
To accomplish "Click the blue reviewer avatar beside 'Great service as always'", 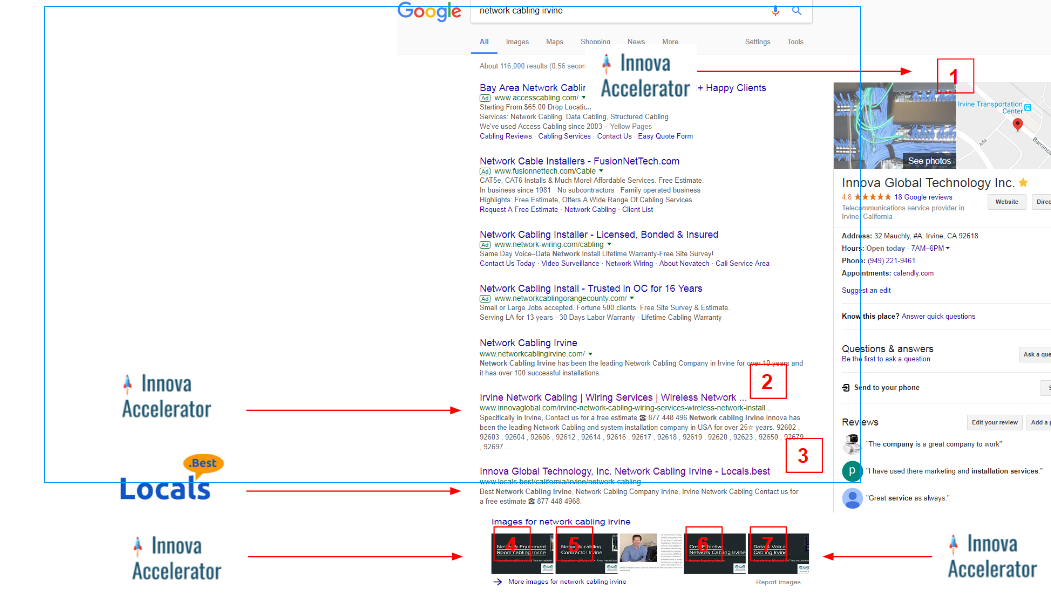I will (x=852, y=498).
